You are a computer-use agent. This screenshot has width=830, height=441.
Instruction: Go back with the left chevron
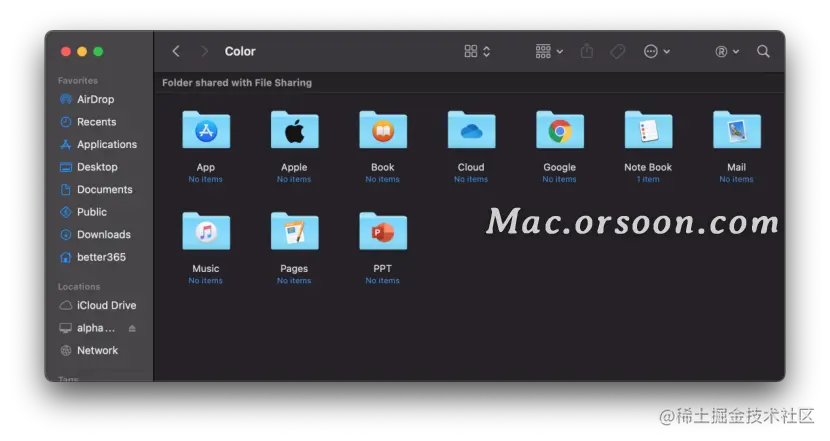click(x=176, y=51)
